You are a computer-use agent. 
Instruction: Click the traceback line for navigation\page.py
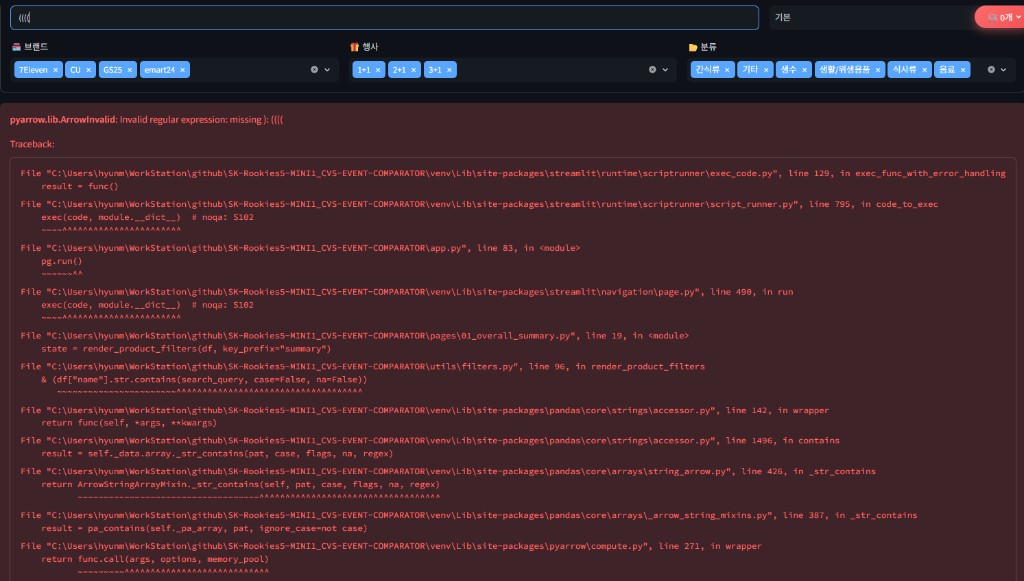click(x=407, y=292)
